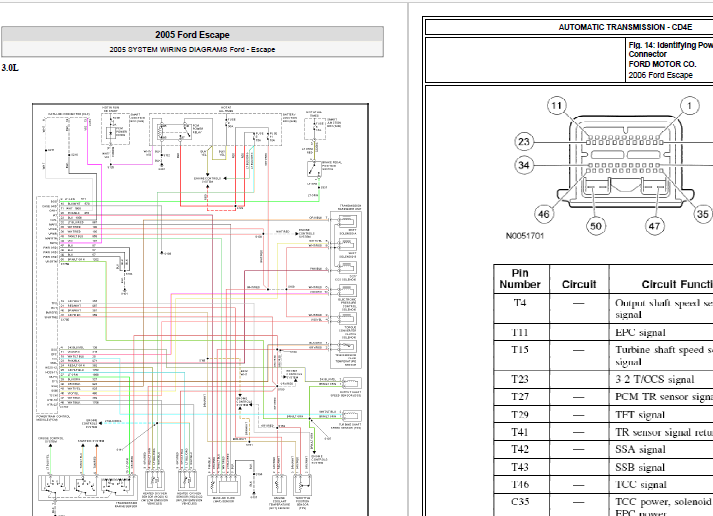Select pin cell "T29"
The height and width of the screenshot is (516, 713).
pyautogui.click(x=520, y=415)
